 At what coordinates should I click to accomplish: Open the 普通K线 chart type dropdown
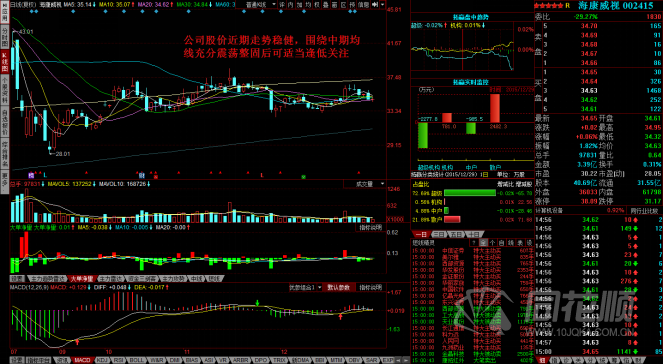coord(261,5)
